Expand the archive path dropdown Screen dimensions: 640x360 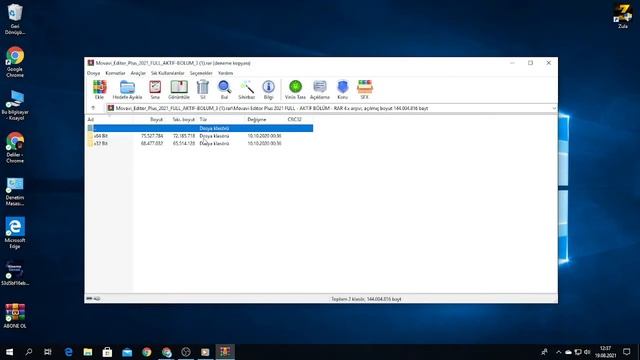pos(553,109)
